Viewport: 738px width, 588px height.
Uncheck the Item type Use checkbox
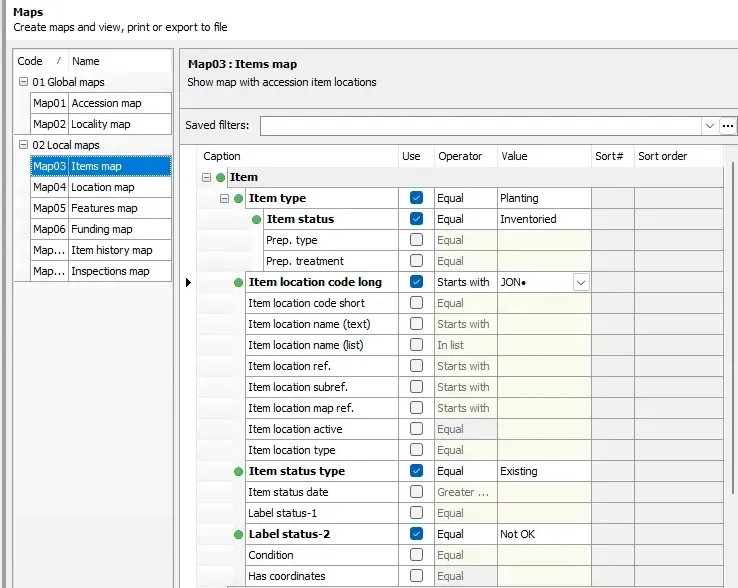click(x=416, y=198)
